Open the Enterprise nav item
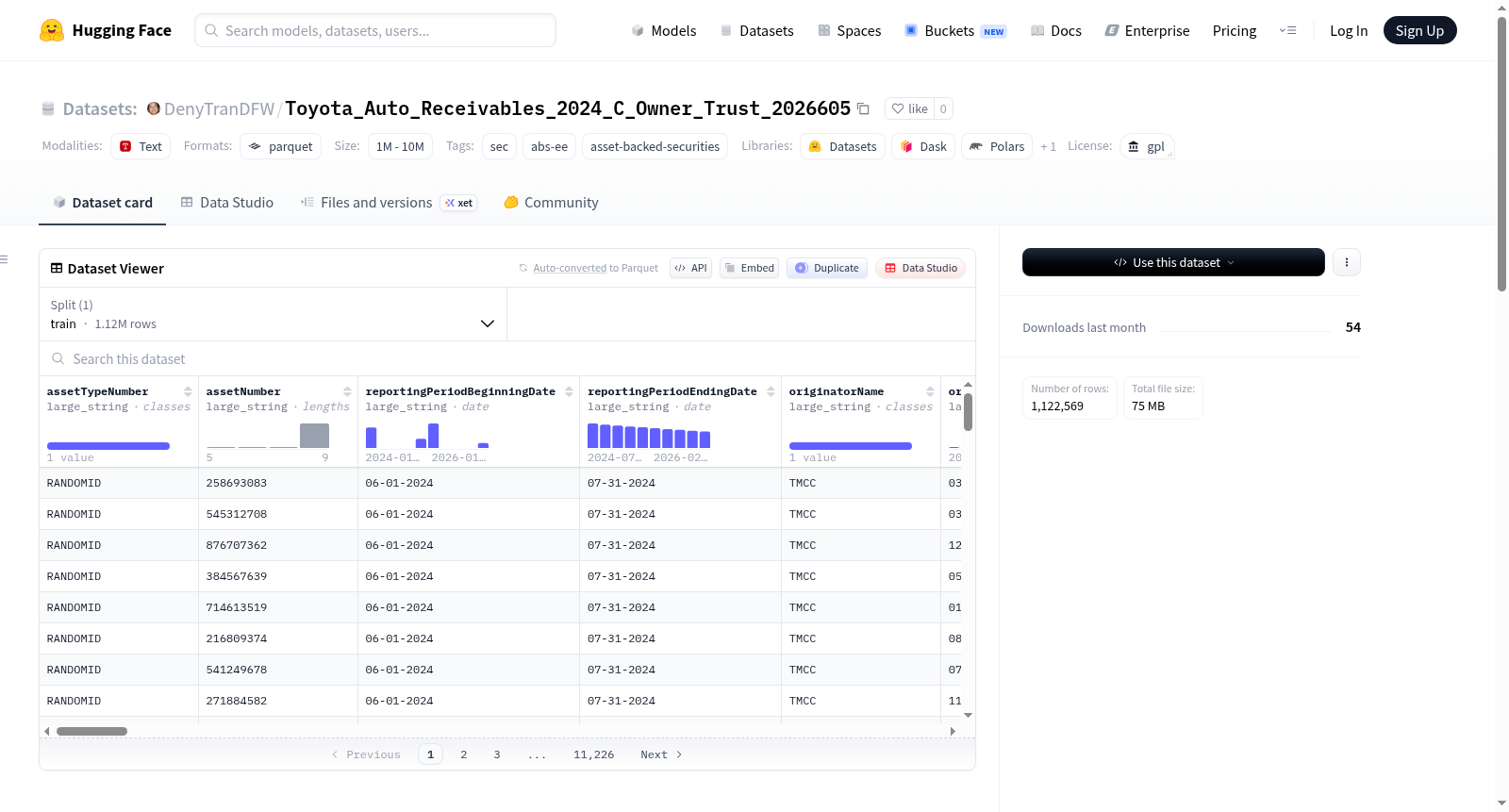This screenshot has width=1509, height=812. point(1147,30)
